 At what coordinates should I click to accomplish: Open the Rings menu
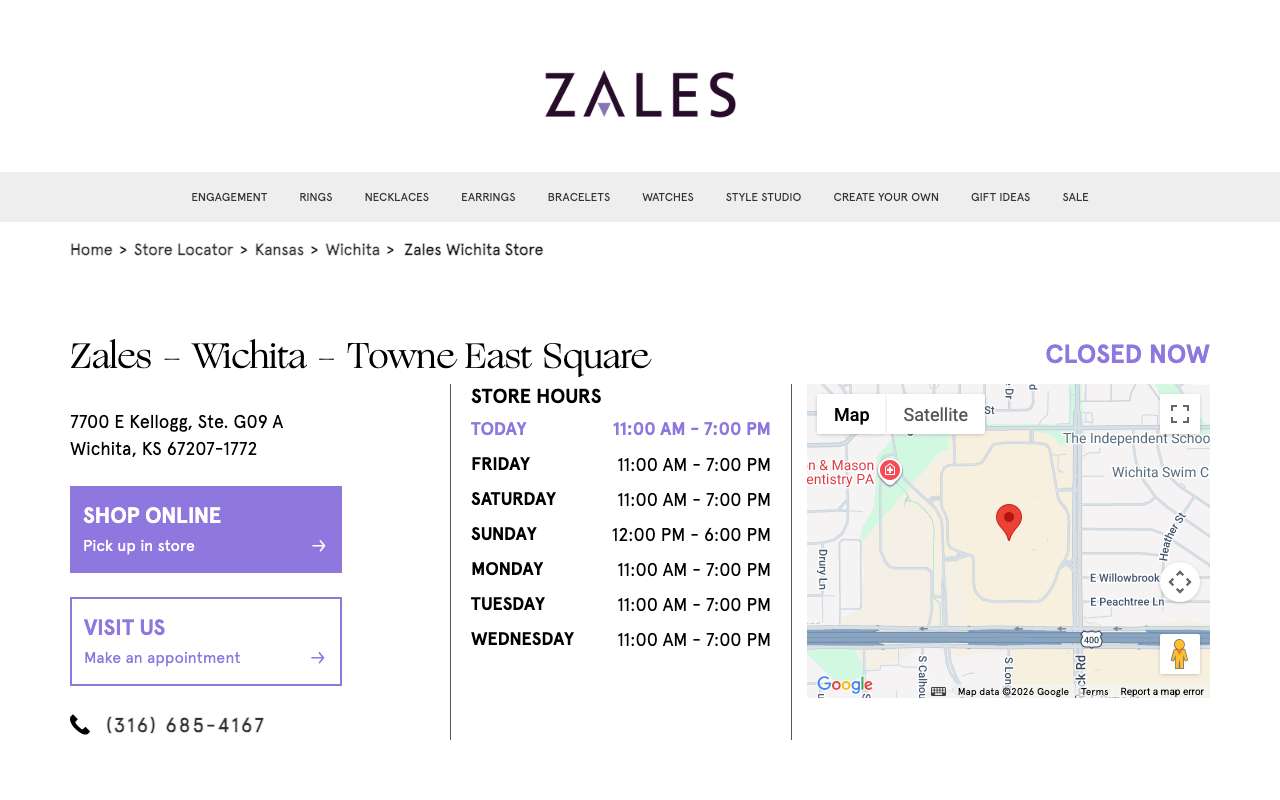(316, 197)
